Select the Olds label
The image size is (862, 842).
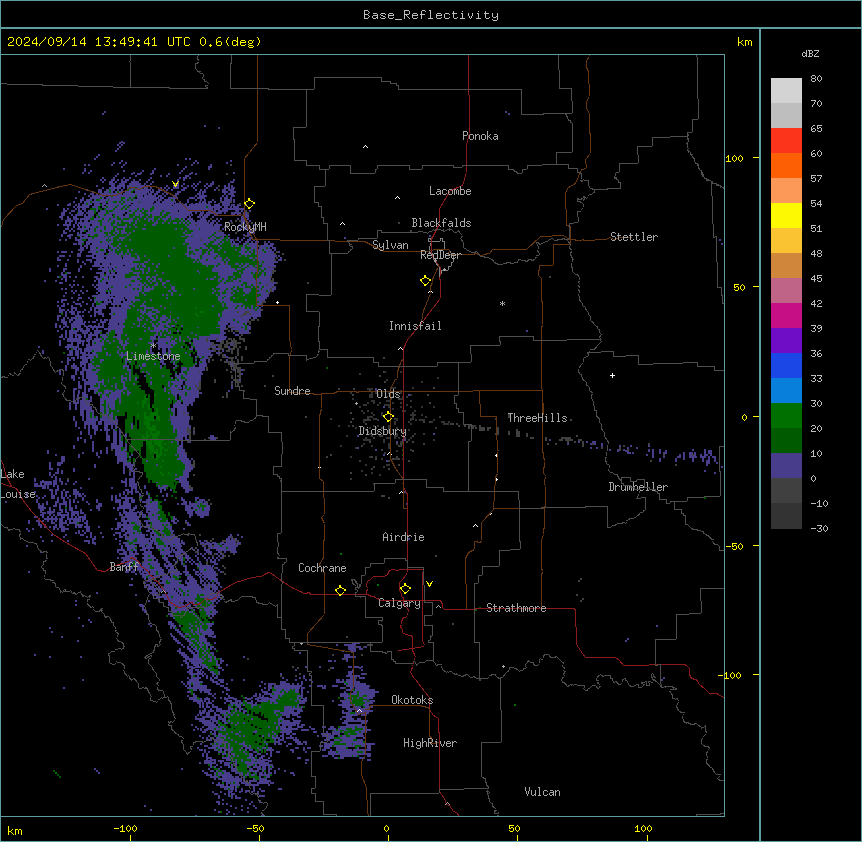pyautogui.click(x=388, y=394)
